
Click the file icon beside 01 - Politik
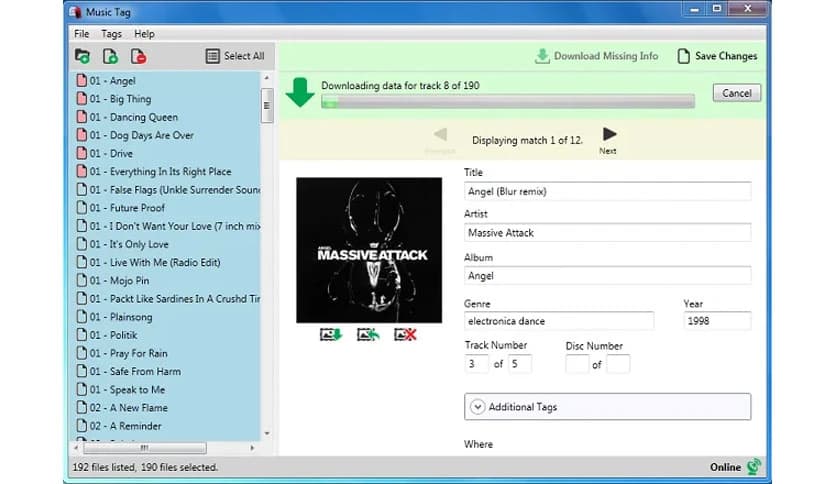pos(82,335)
